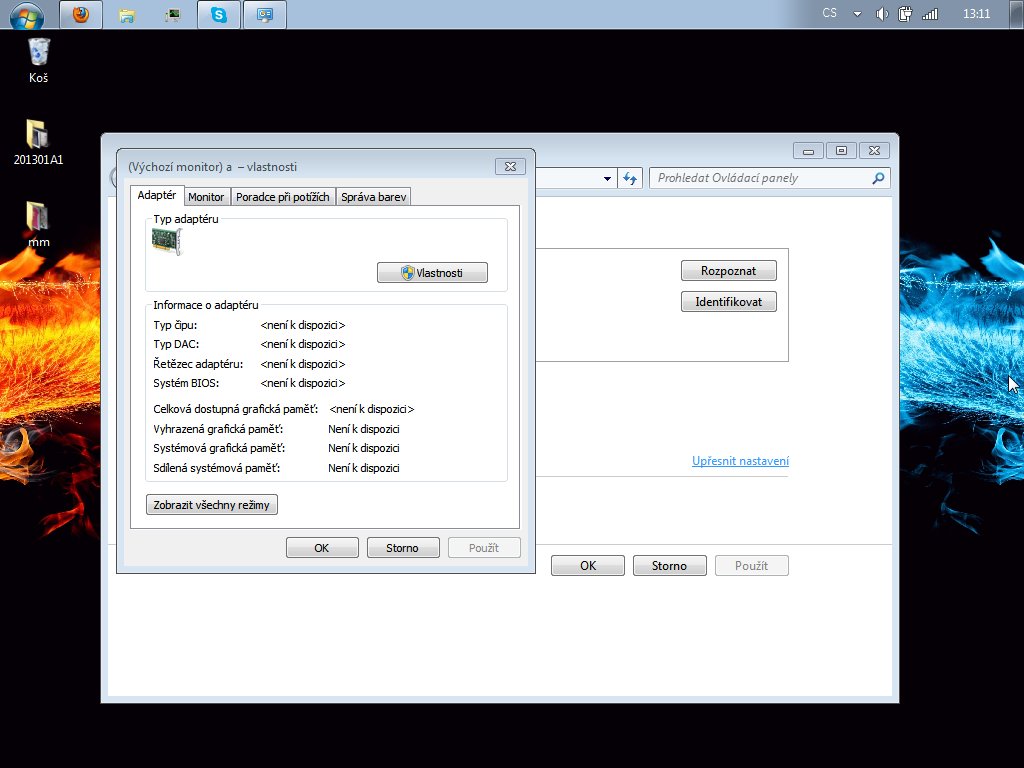Click the power plug tray icon
1024x768 pixels.
905,14
